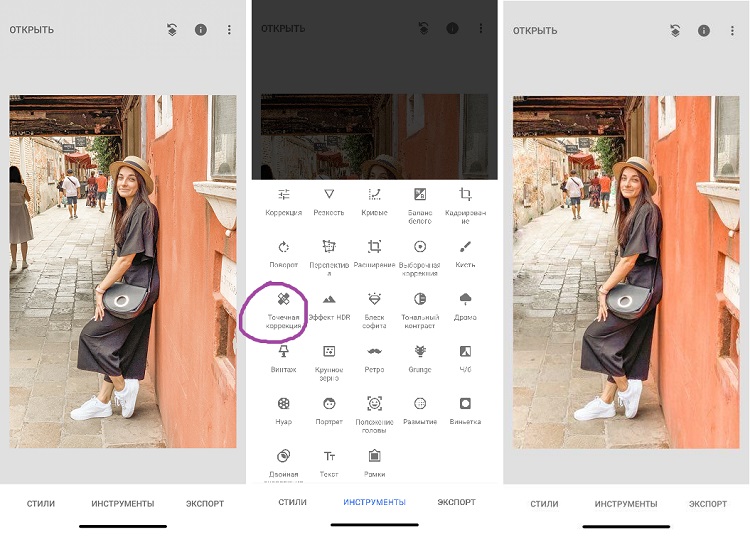Tap ОТКРЫТЬ on the right screen
The width and height of the screenshot is (750, 537).
click(535, 31)
